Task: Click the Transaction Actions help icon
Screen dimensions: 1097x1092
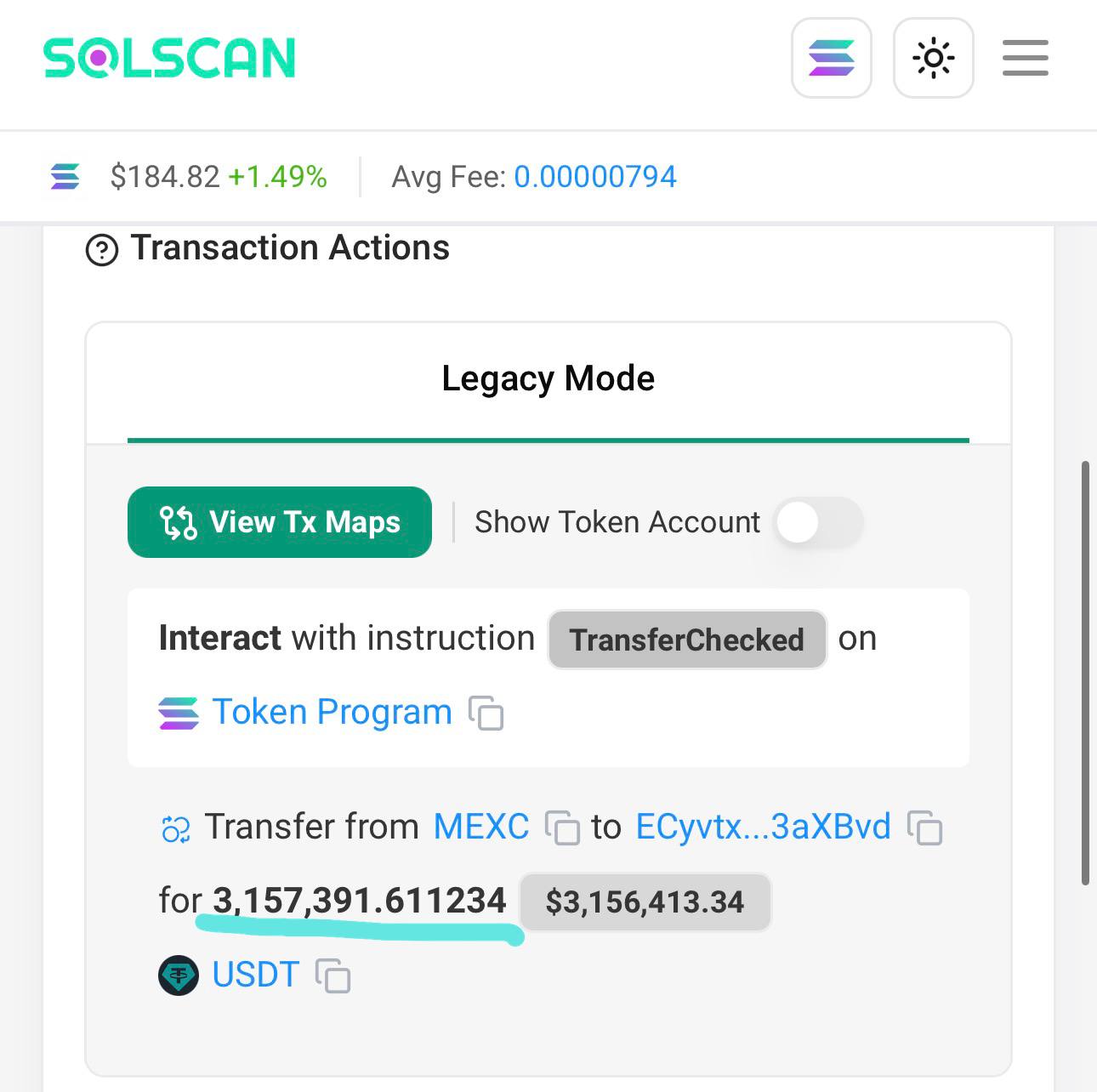Action: pos(102,250)
